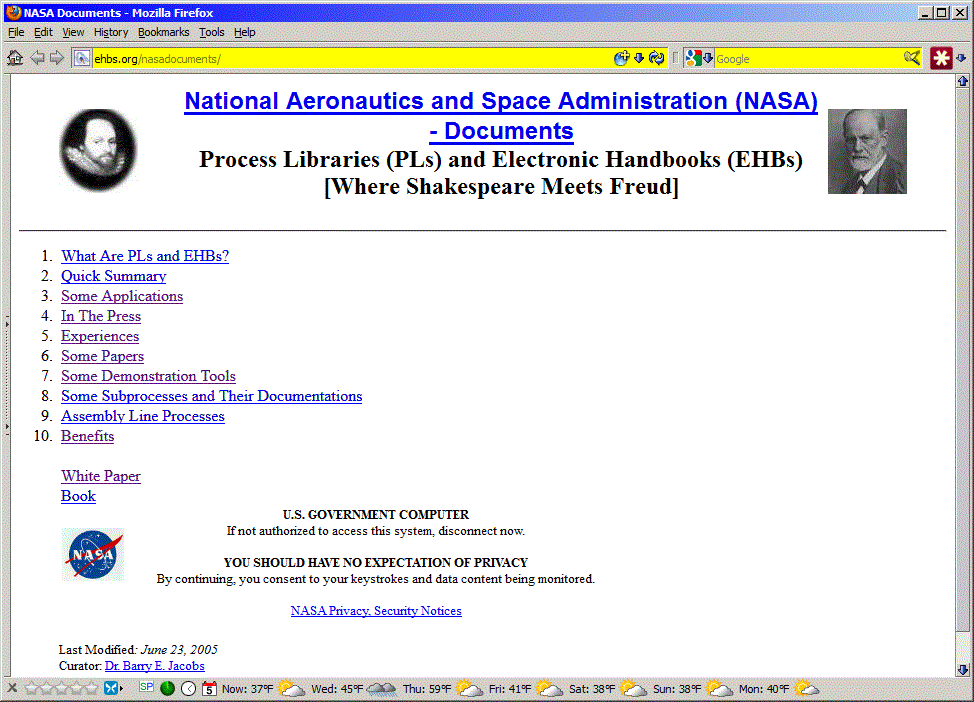Click the Shakespeare portrait image

pyautogui.click(x=98, y=150)
